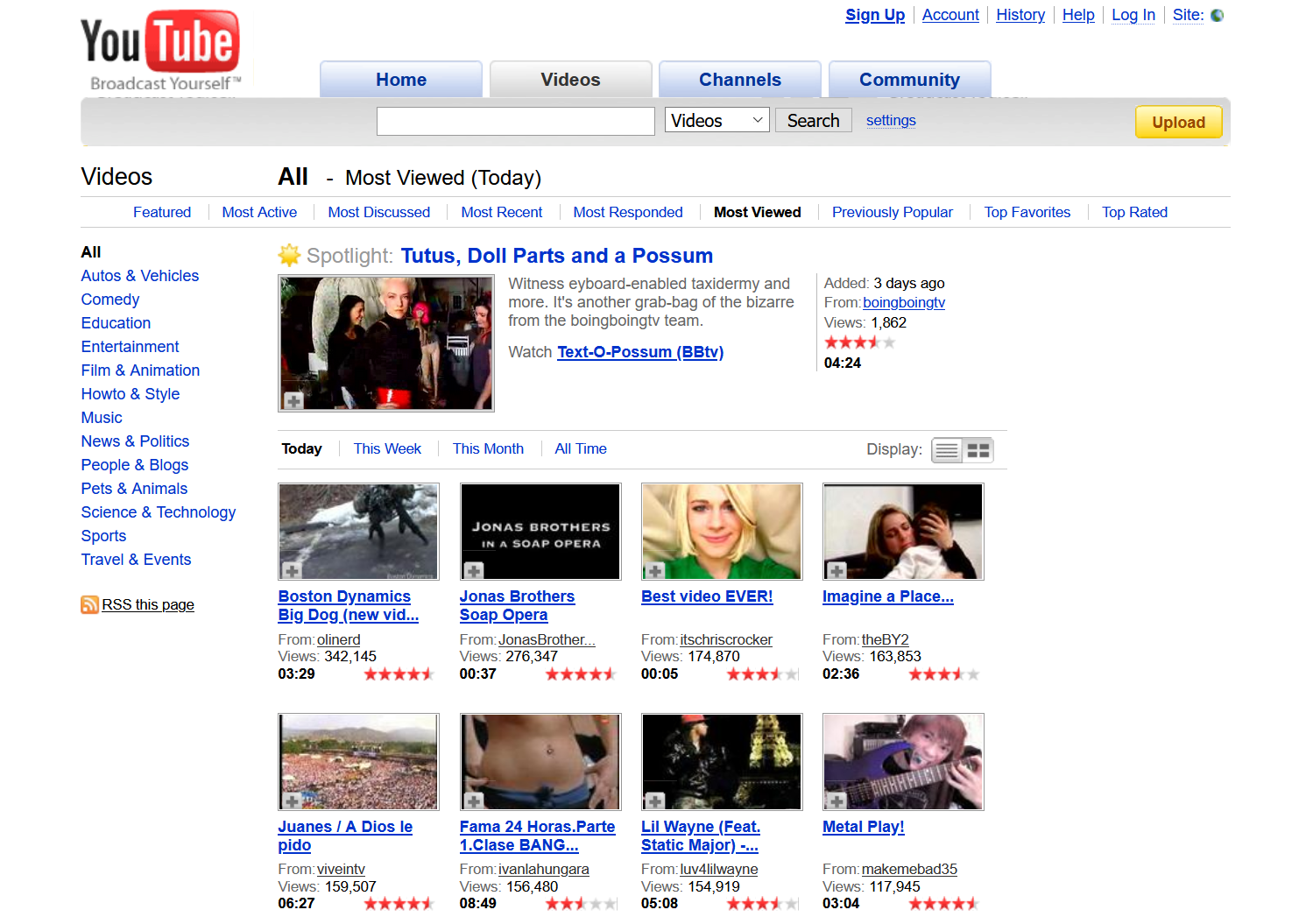Open Text-O-Possum (BBtv) link
This screenshot has height=924, width=1306.
click(640, 352)
